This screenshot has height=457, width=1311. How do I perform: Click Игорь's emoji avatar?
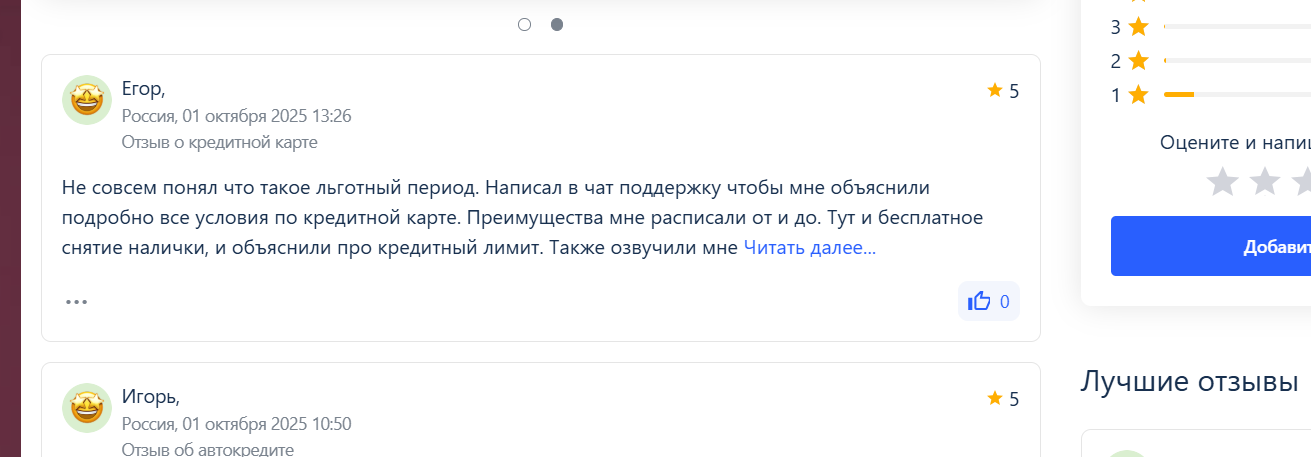[x=87, y=408]
